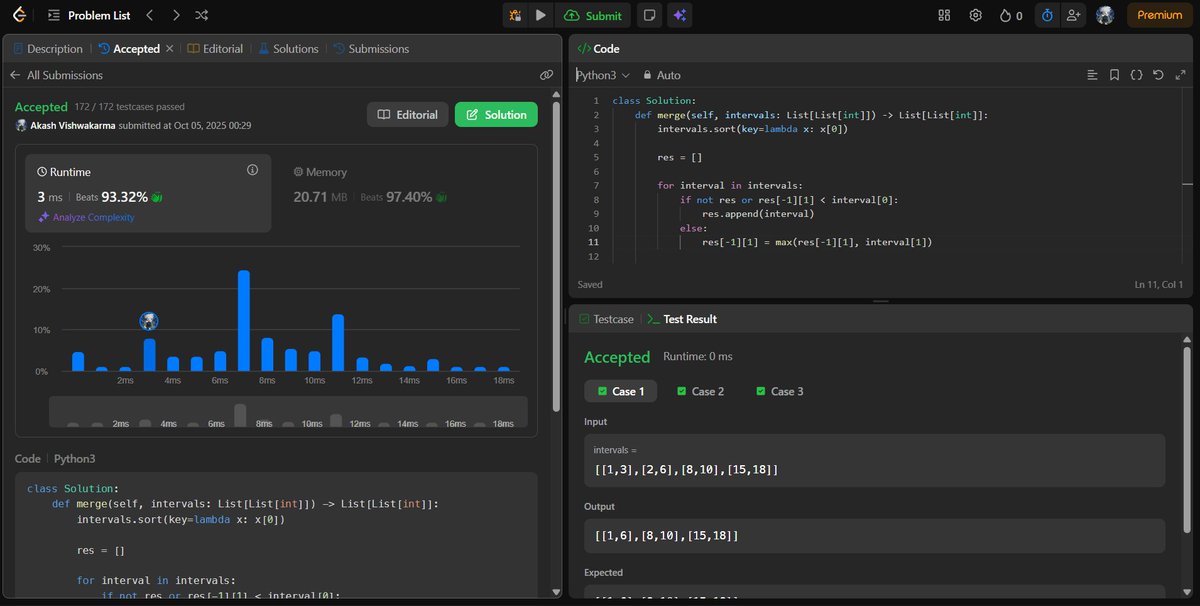Click the bookmark icon in editor toolbar
The height and width of the screenshot is (606, 1200).
coord(1114,75)
